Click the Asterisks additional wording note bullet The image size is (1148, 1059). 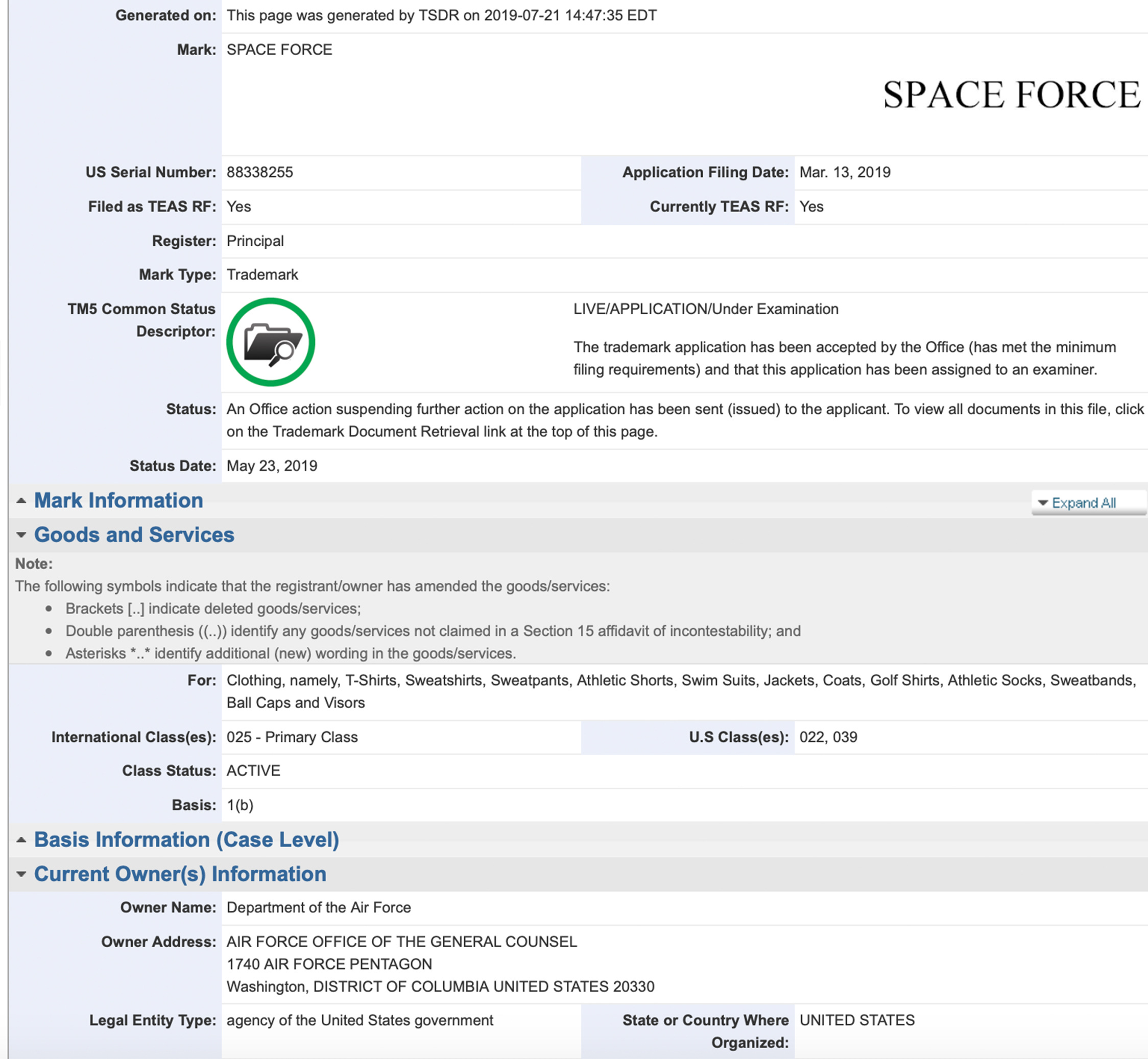tap(291, 653)
